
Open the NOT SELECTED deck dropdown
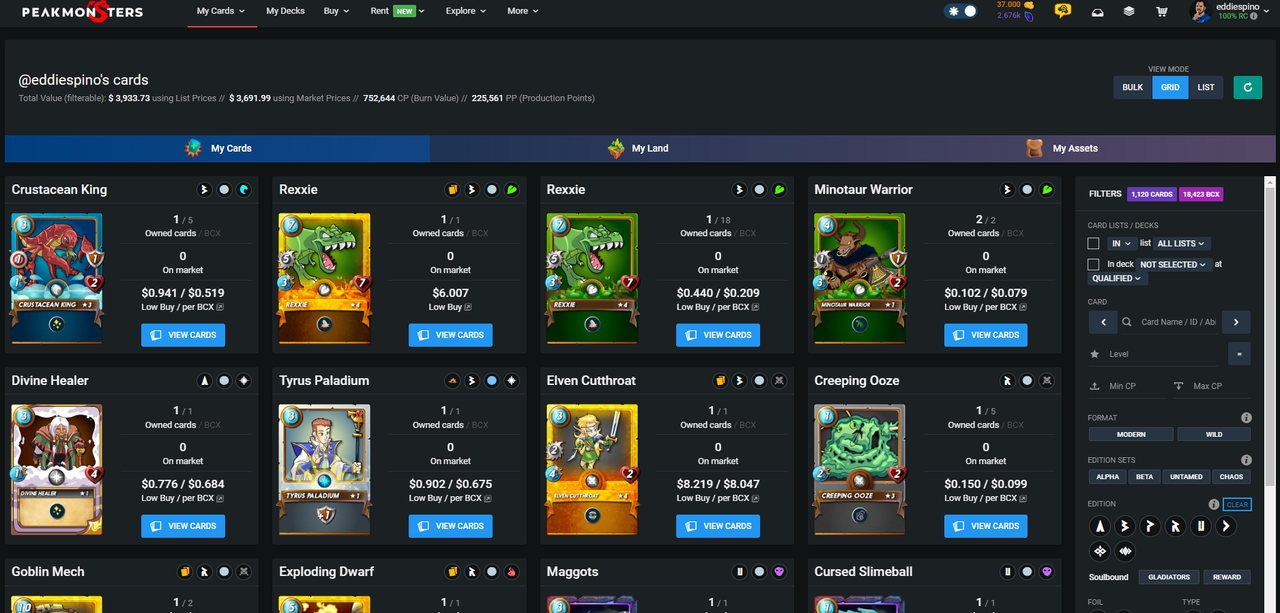(1173, 264)
